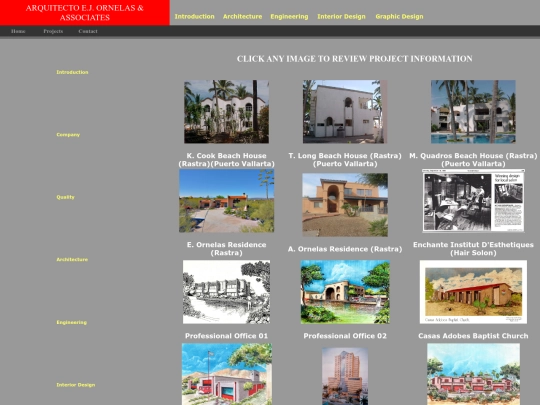Open the Interior Design link in the left sidebar
This screenshot has height=405, width=540.
[x=76, y=385]
